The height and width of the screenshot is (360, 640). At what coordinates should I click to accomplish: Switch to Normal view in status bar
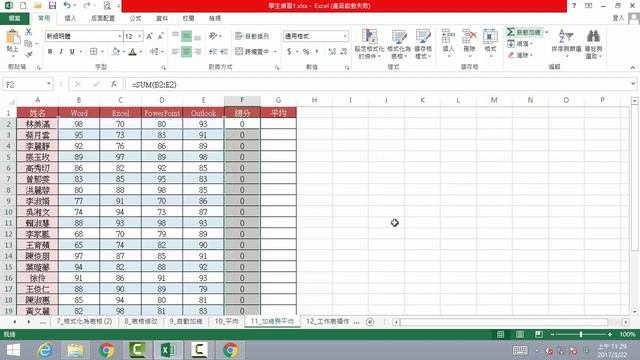(501, 334)
